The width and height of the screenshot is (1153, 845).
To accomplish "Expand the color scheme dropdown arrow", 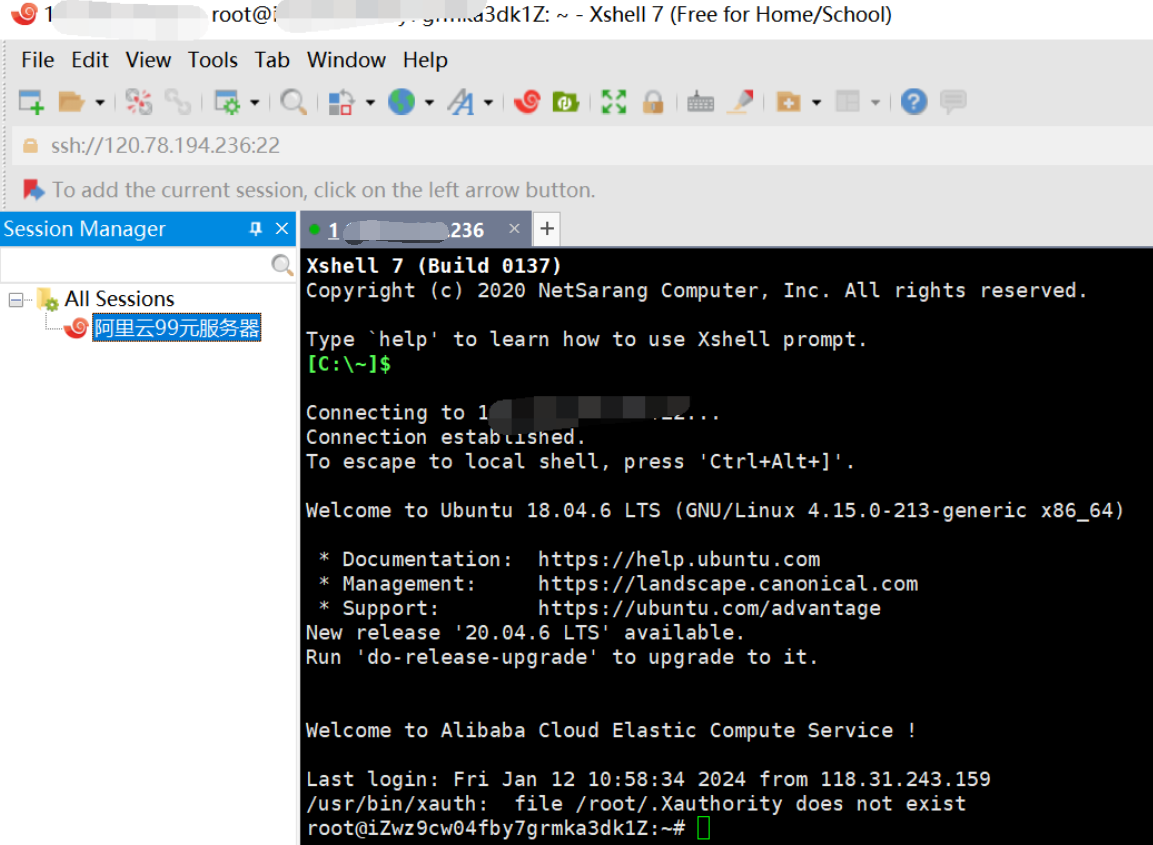I will coord(370,103).
